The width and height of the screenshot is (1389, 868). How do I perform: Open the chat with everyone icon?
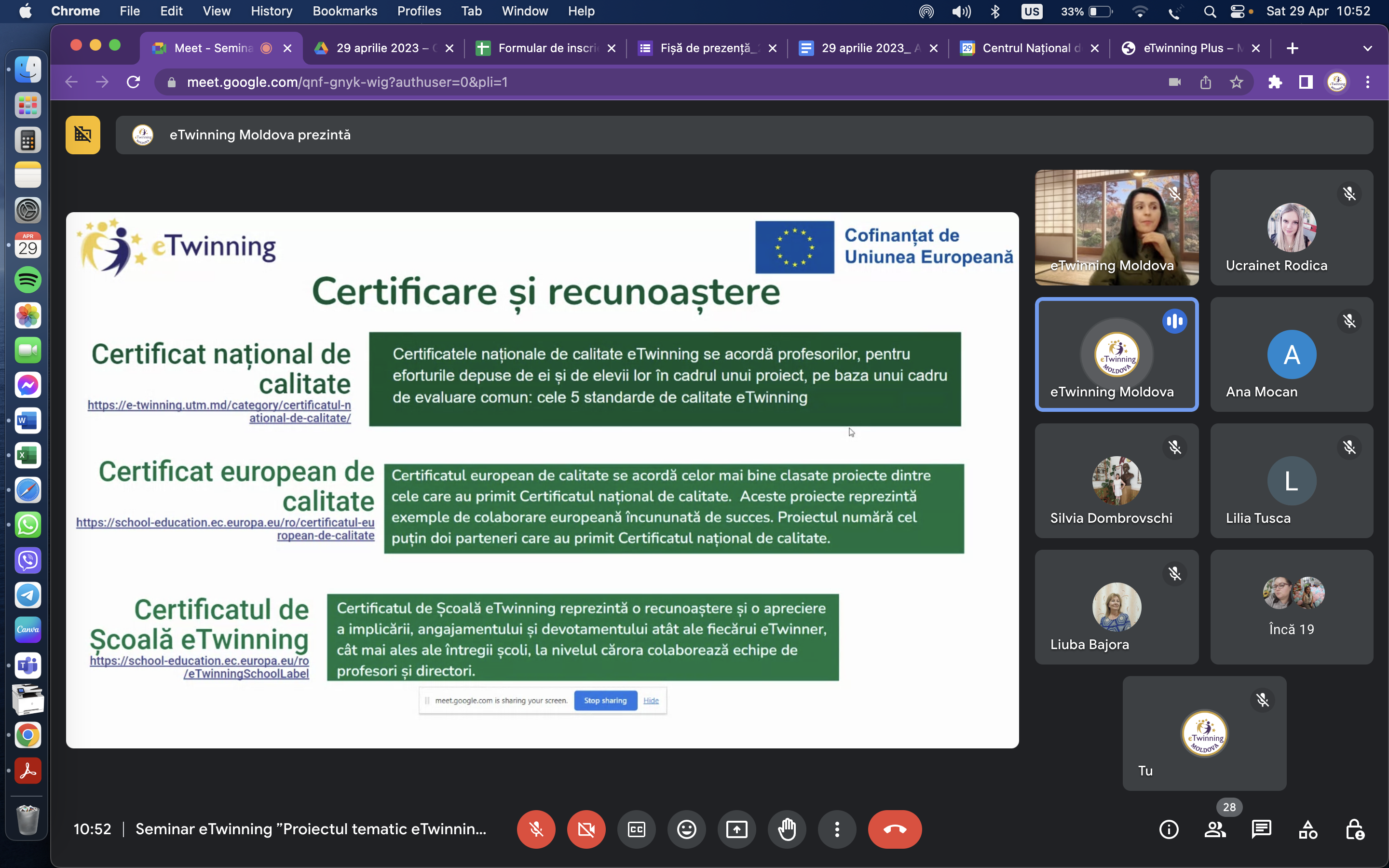[1262, 829]
